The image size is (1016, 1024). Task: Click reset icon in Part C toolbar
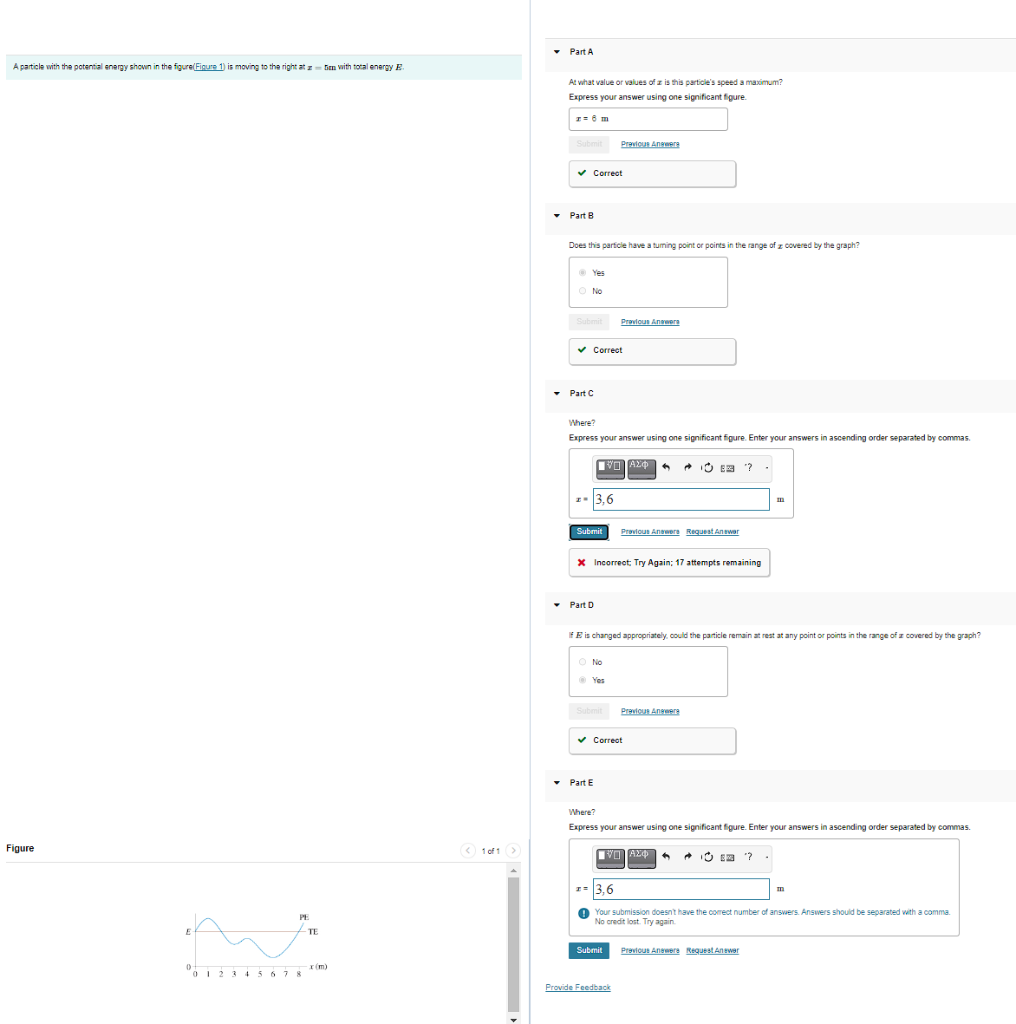(707, 468)
